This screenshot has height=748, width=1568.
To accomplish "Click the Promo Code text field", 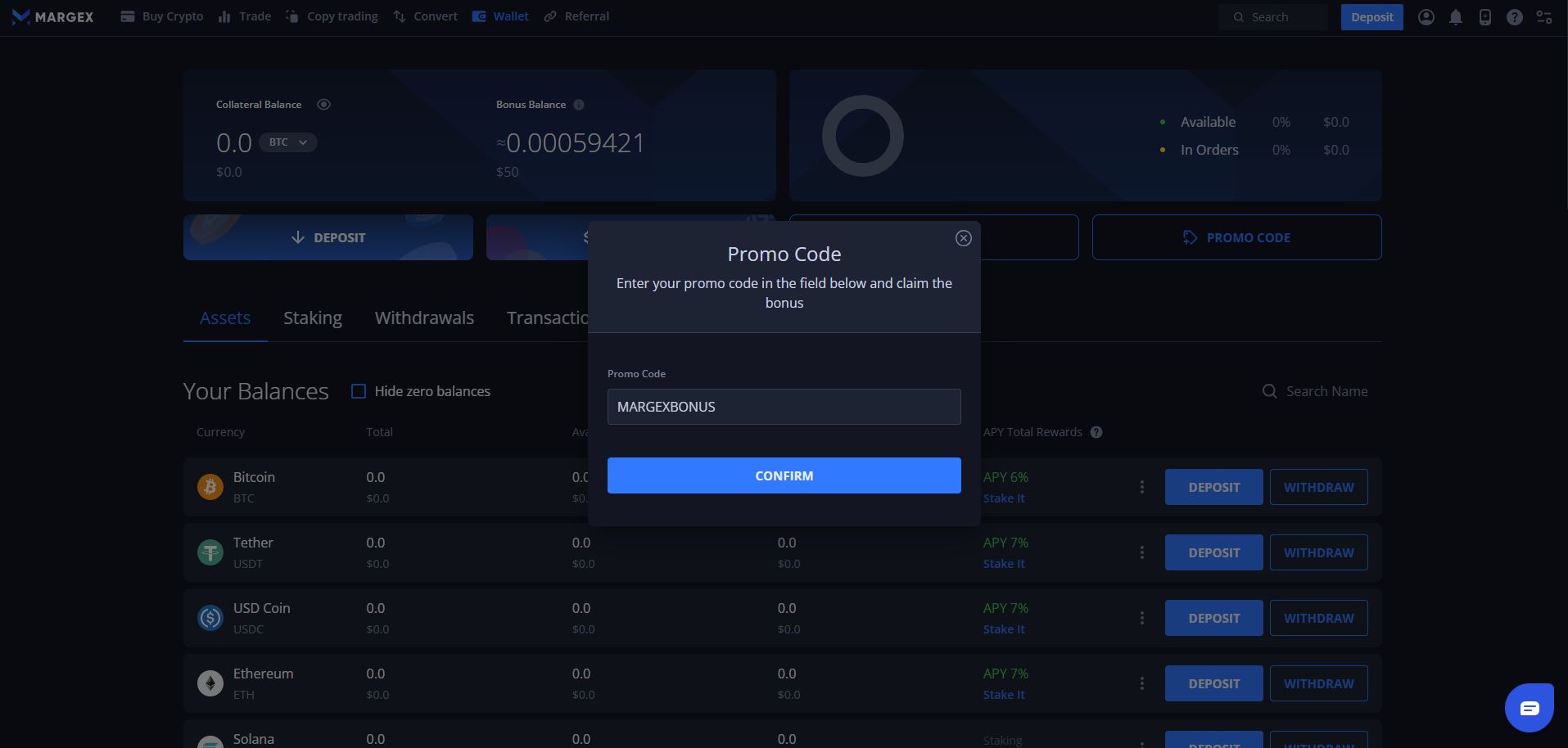I will [784, 407].
